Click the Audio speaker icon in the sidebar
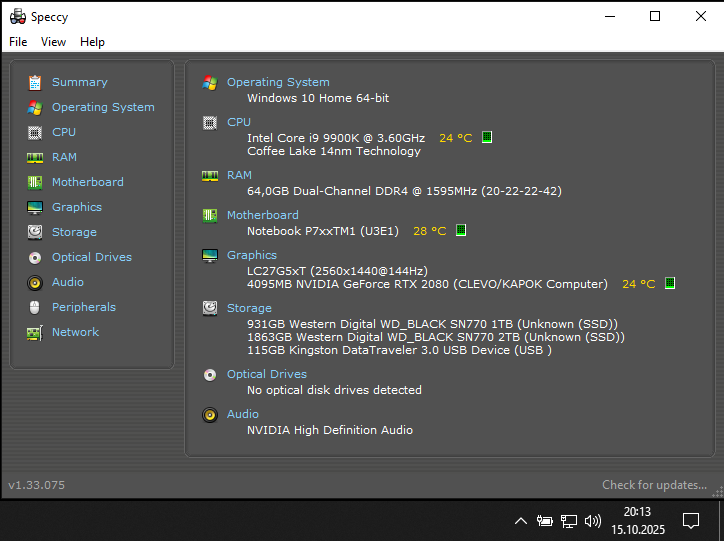The height and width of the screenshot is (542, 724). click(x=35, y=282)
